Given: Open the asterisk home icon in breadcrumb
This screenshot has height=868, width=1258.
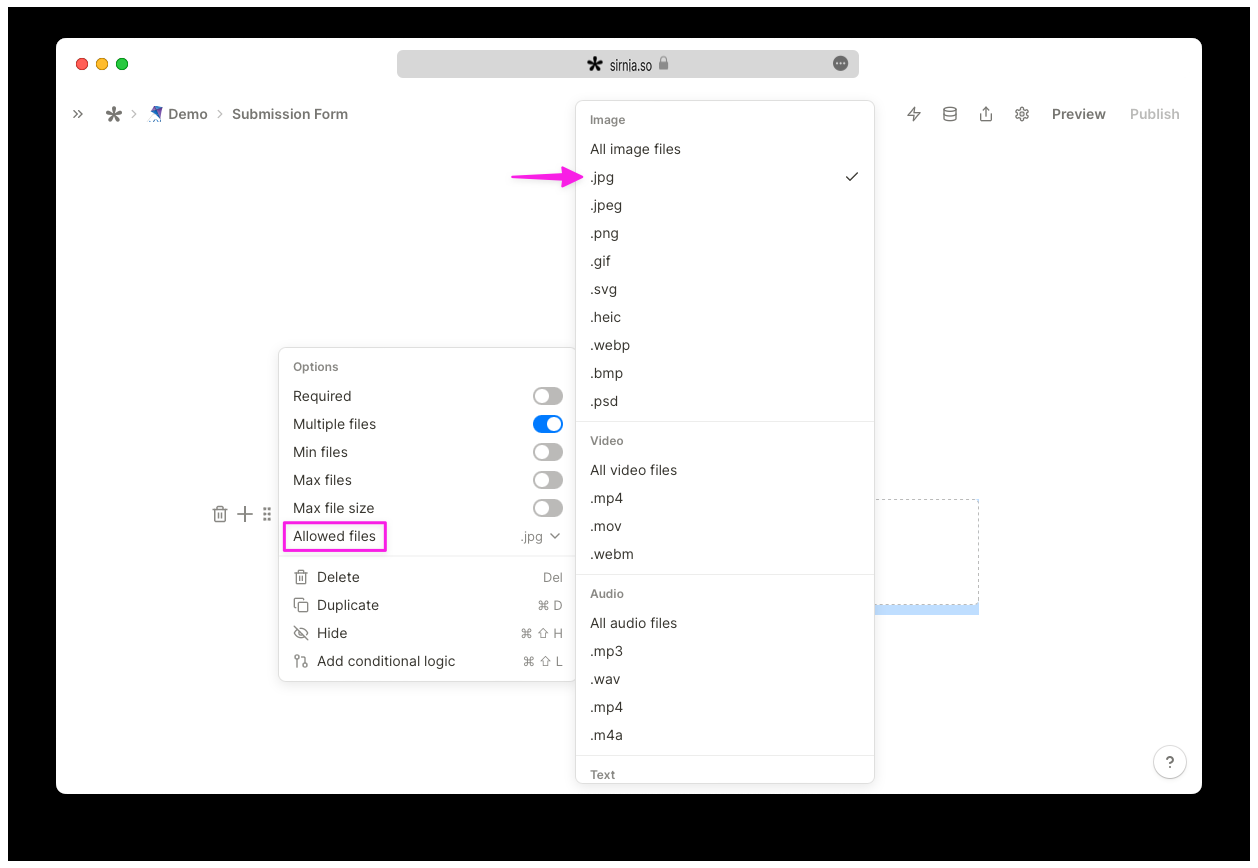Looking at the screenshot, I should (114, 114).
